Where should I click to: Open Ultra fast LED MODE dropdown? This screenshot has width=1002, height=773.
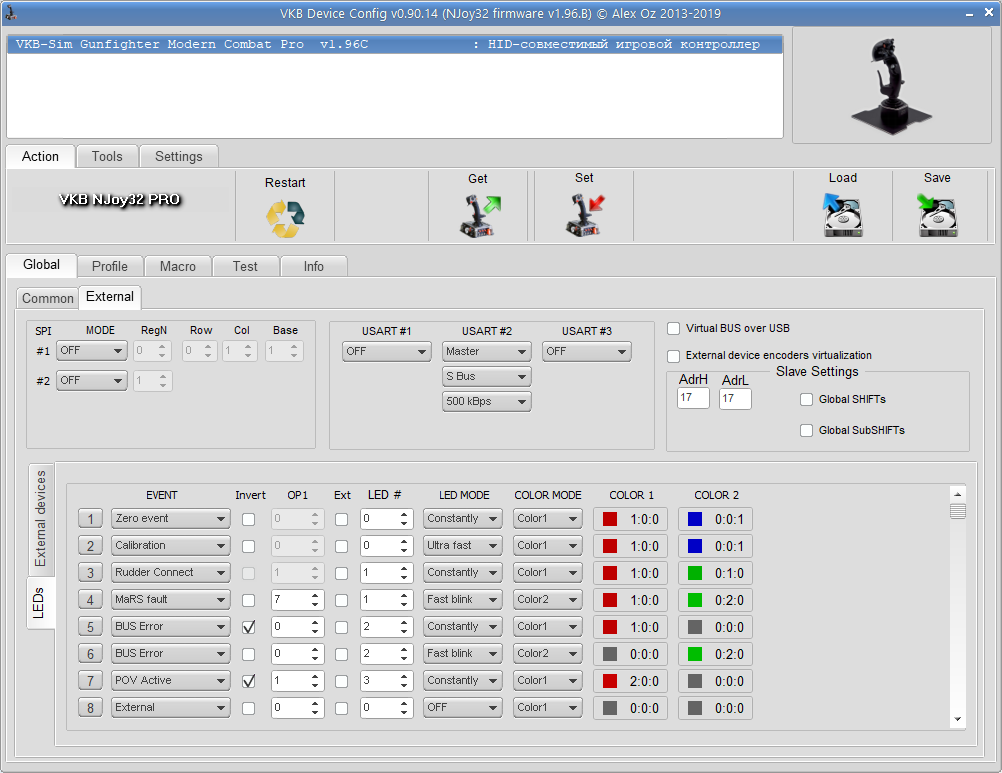coord(463,546)
